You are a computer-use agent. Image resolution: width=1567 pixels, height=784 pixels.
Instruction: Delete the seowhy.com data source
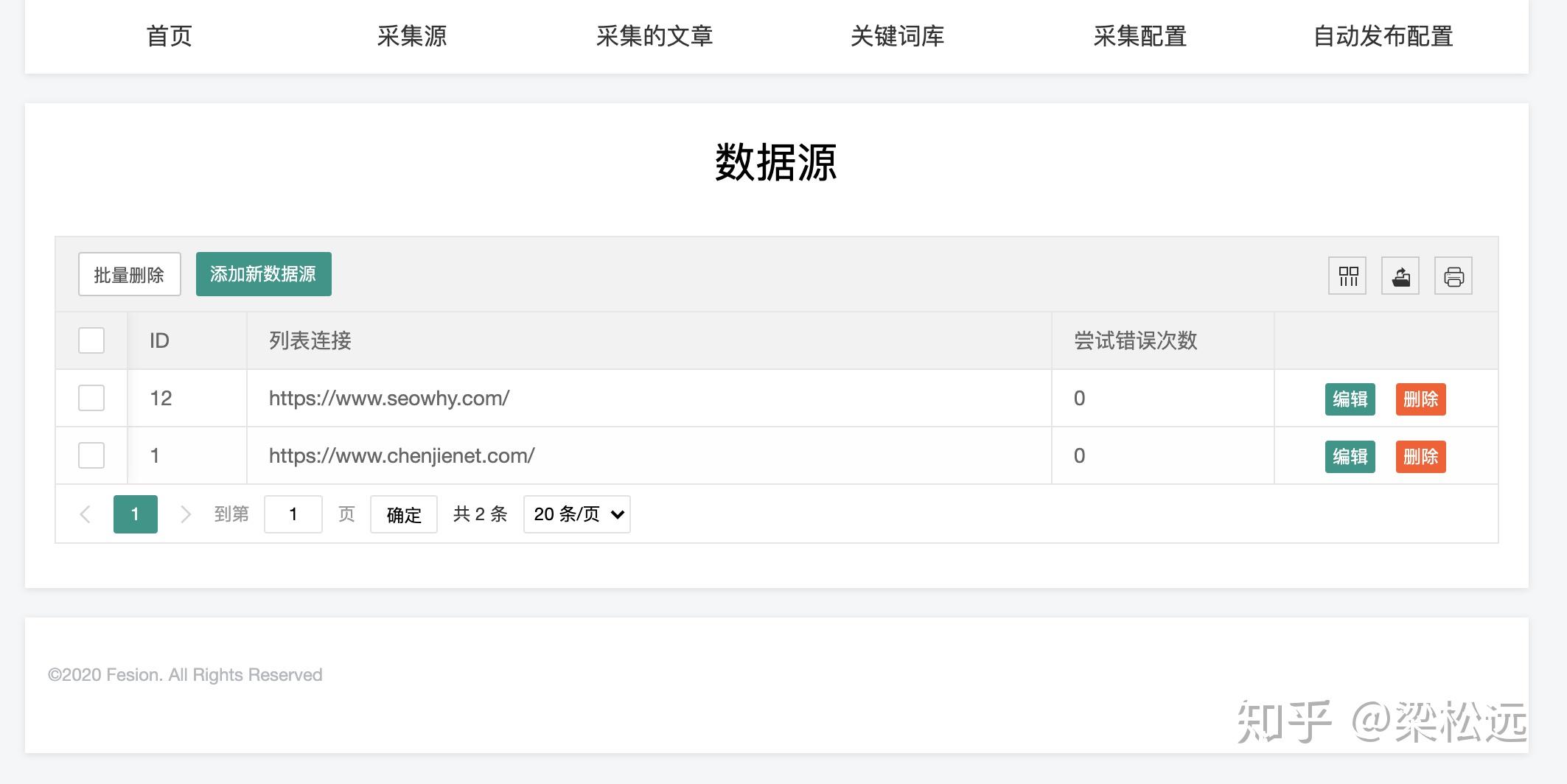click(x=1421, y=399)
